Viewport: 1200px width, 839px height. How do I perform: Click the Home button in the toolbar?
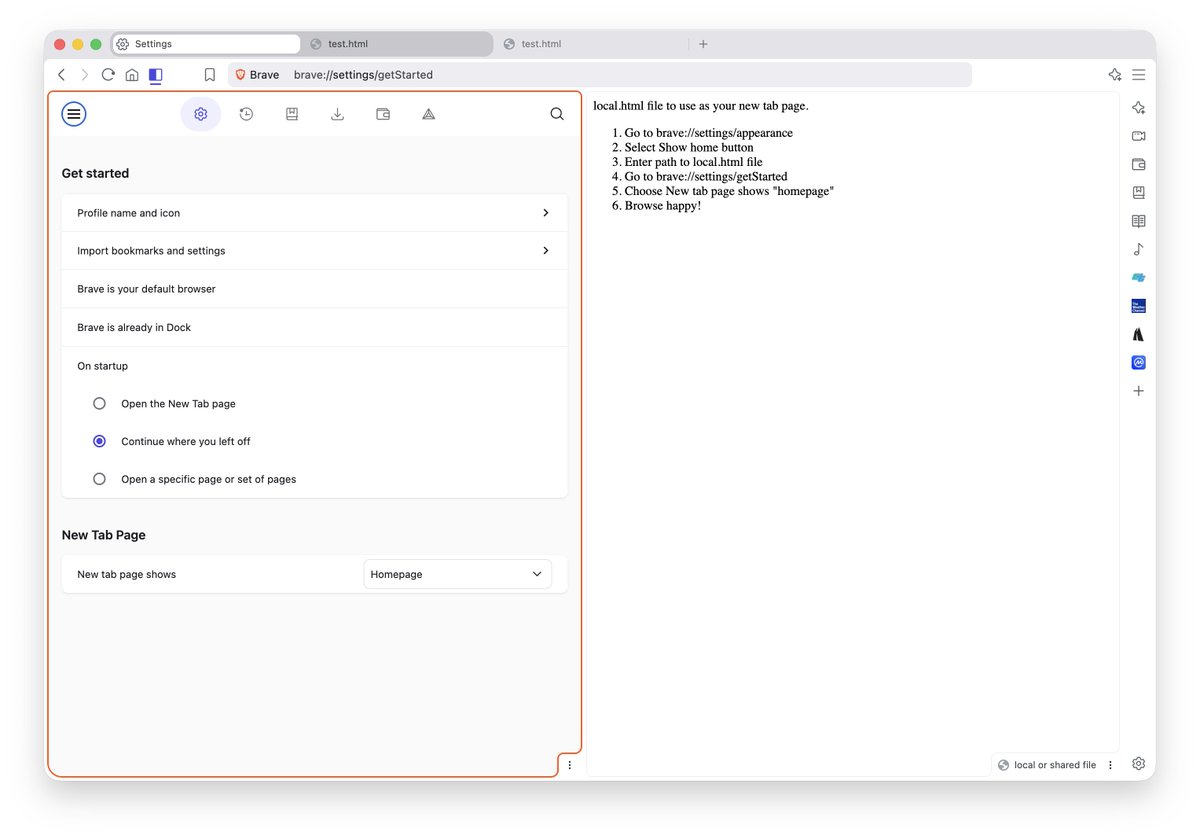(x=132, y=75)
